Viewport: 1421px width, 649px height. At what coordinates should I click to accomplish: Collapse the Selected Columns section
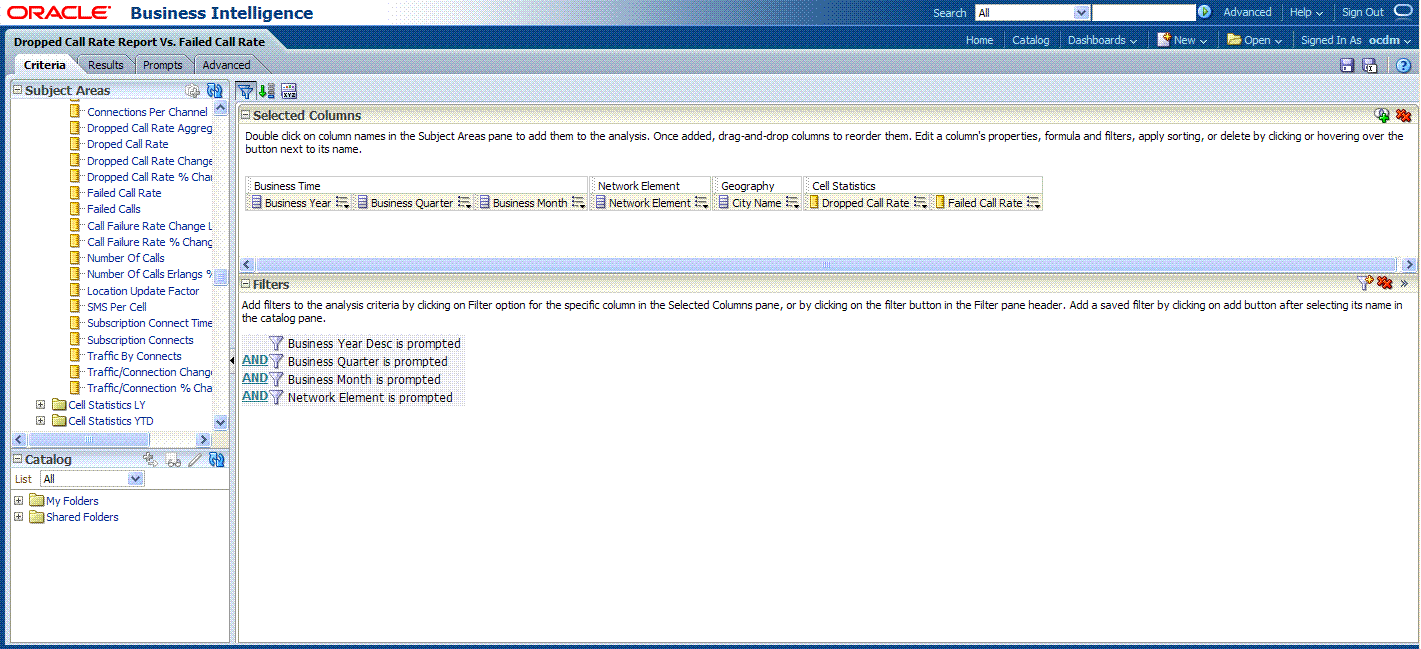(x=246, y=116)
